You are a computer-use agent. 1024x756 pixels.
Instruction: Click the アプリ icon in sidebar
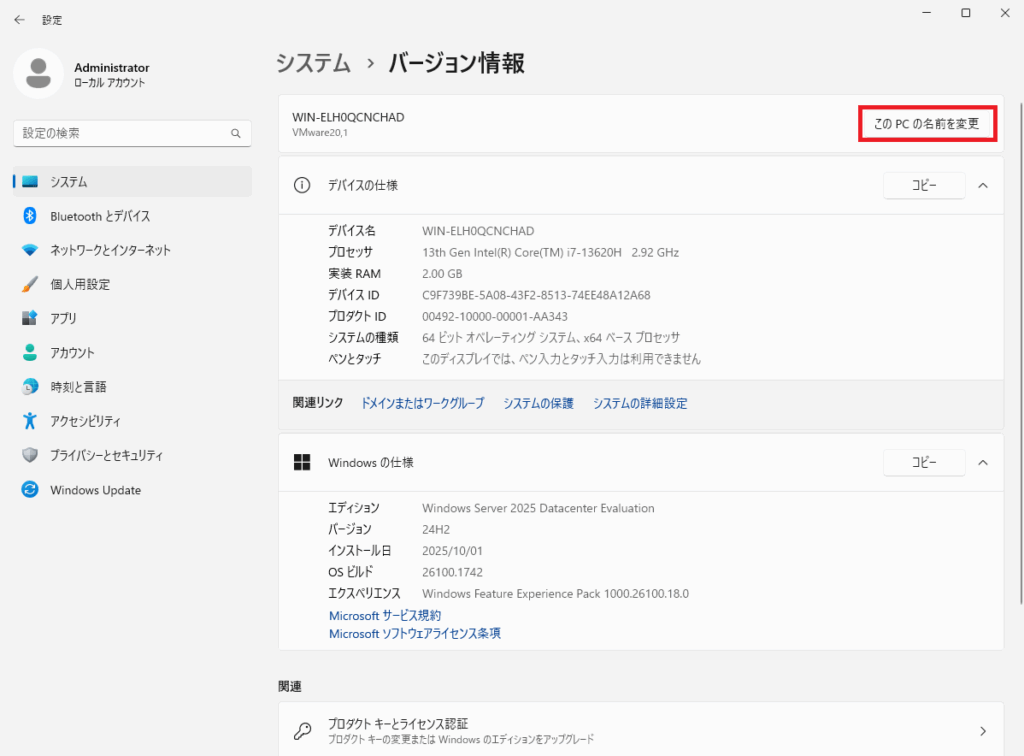coord(30,318)
